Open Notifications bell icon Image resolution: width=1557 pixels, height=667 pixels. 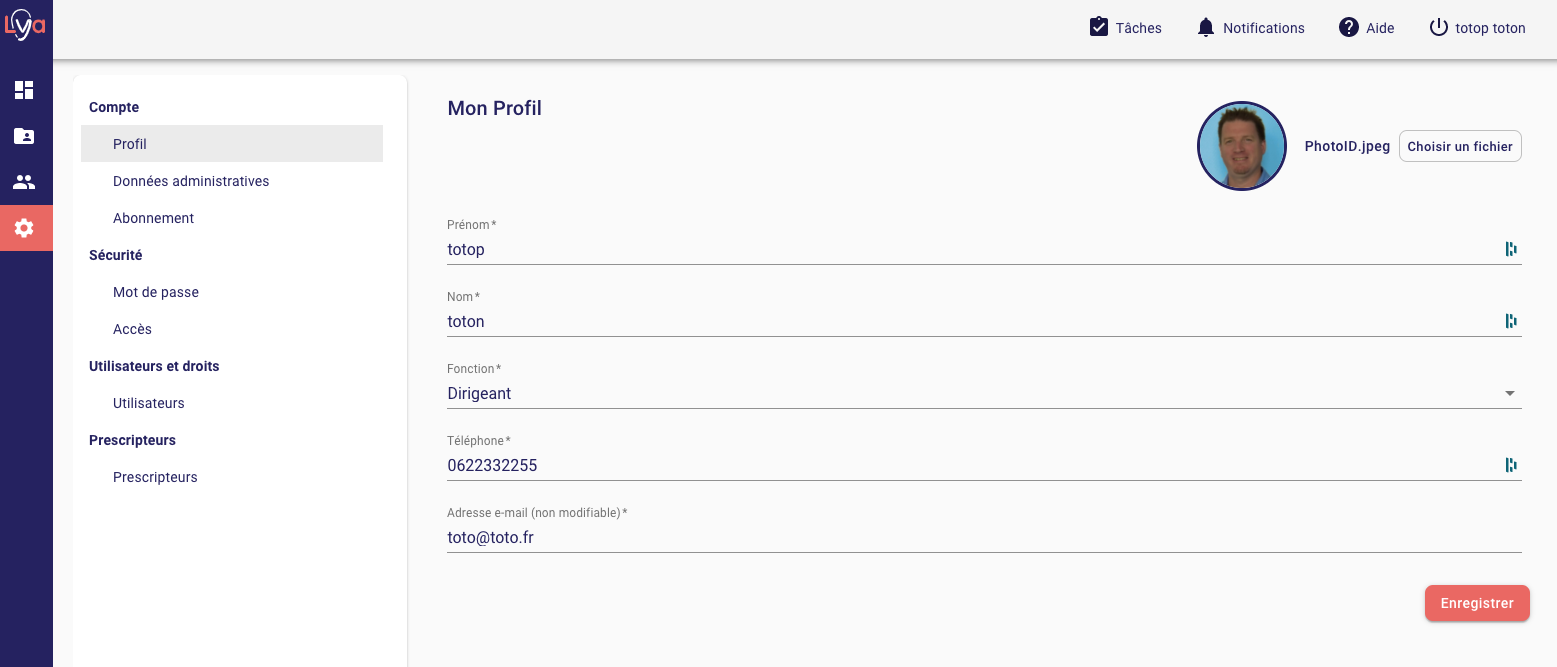coord(1206,27)
